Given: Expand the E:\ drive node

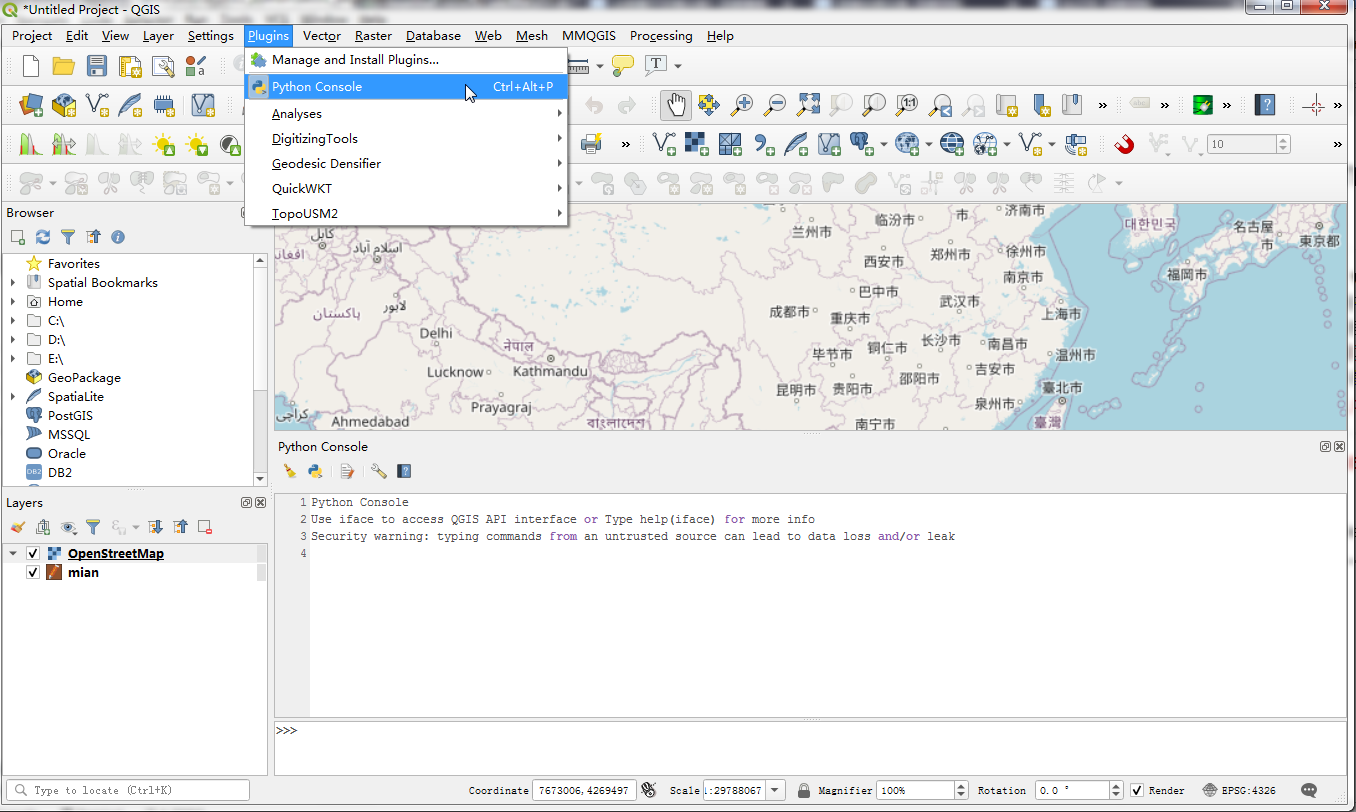Looking at the screenshot, I should pos(13,359).
